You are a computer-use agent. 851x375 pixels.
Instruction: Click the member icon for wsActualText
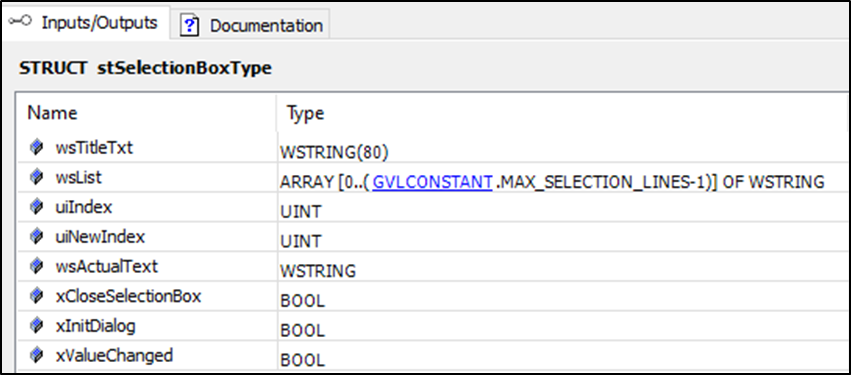(36, 266)
